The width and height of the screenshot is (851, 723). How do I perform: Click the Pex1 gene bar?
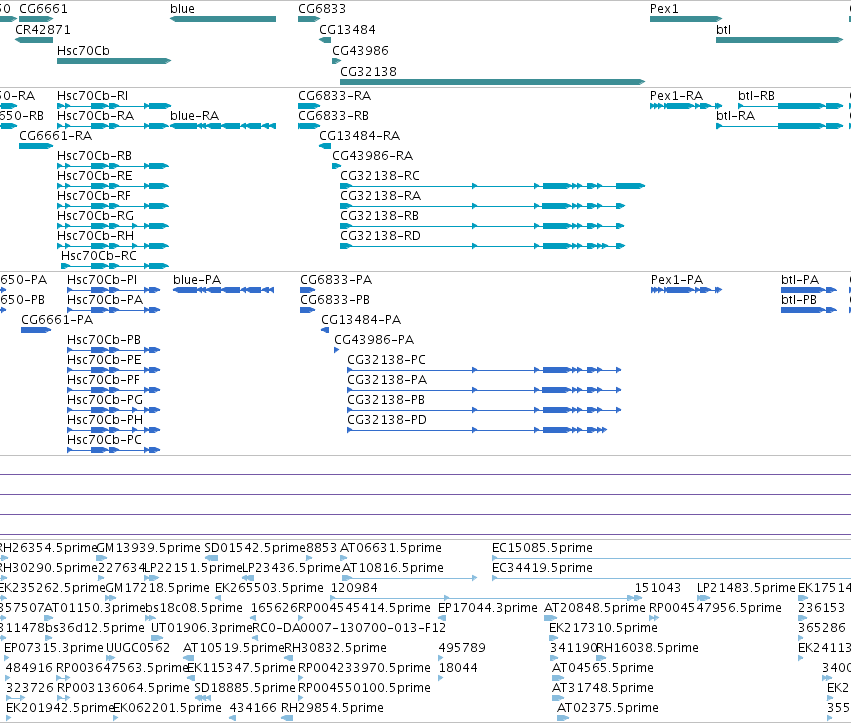(686, 19)
